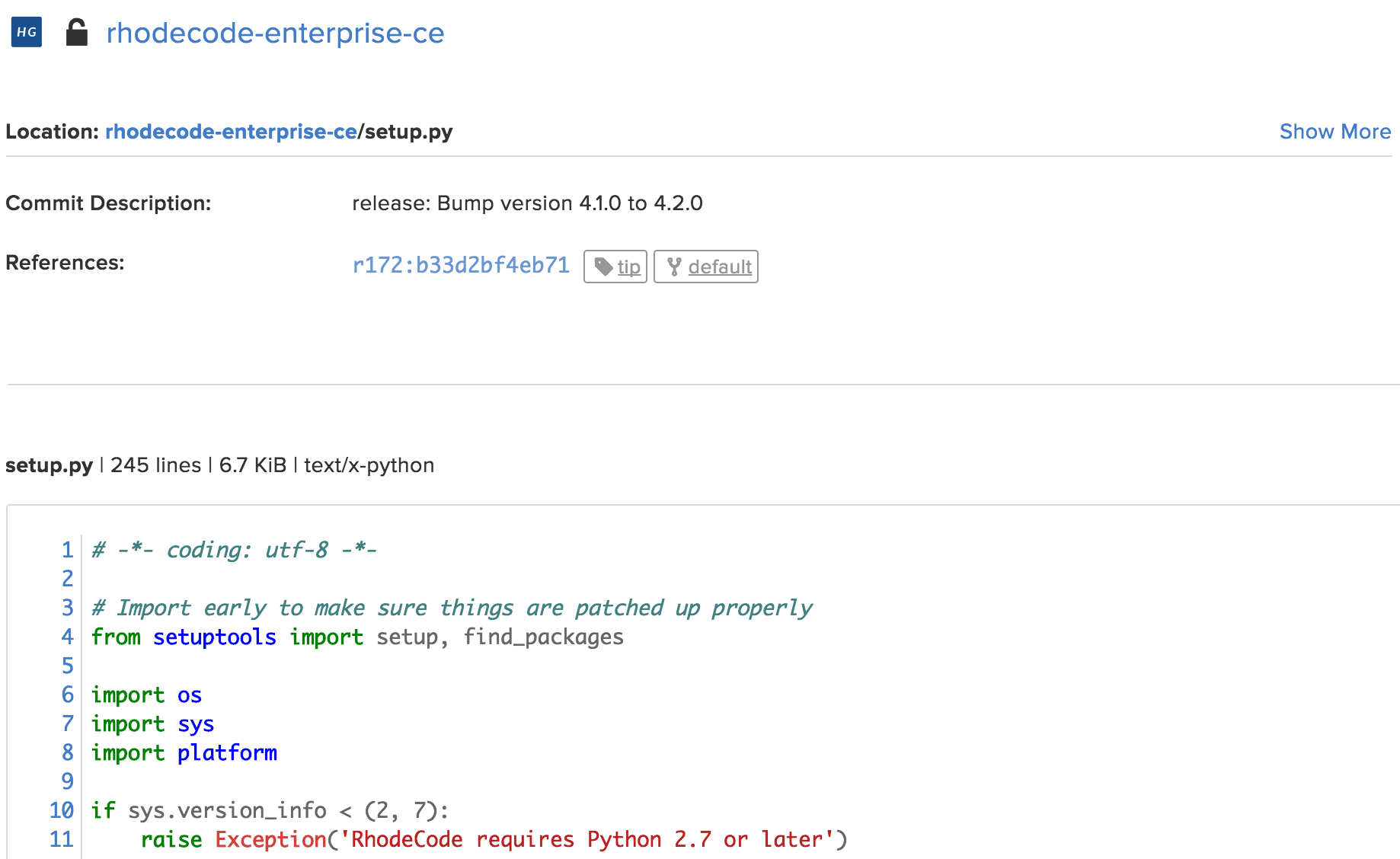Click the setuptools import code line
Screen dimensions: 1400x859
[356, 637]
